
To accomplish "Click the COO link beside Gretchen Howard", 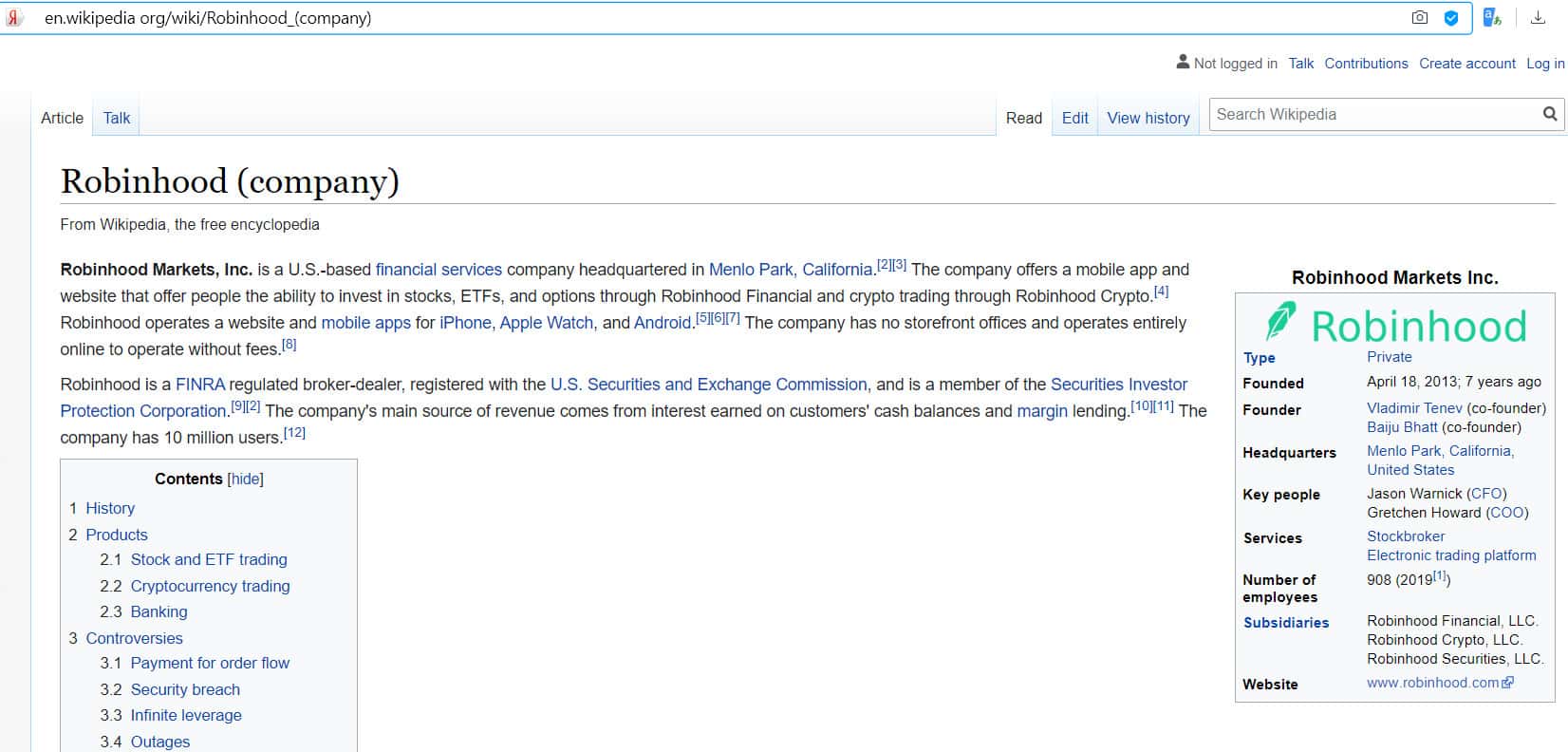I will 1507,513.
